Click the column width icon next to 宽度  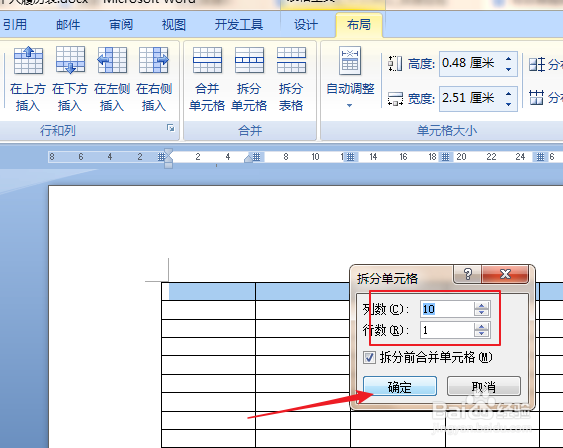pos(395,99)
